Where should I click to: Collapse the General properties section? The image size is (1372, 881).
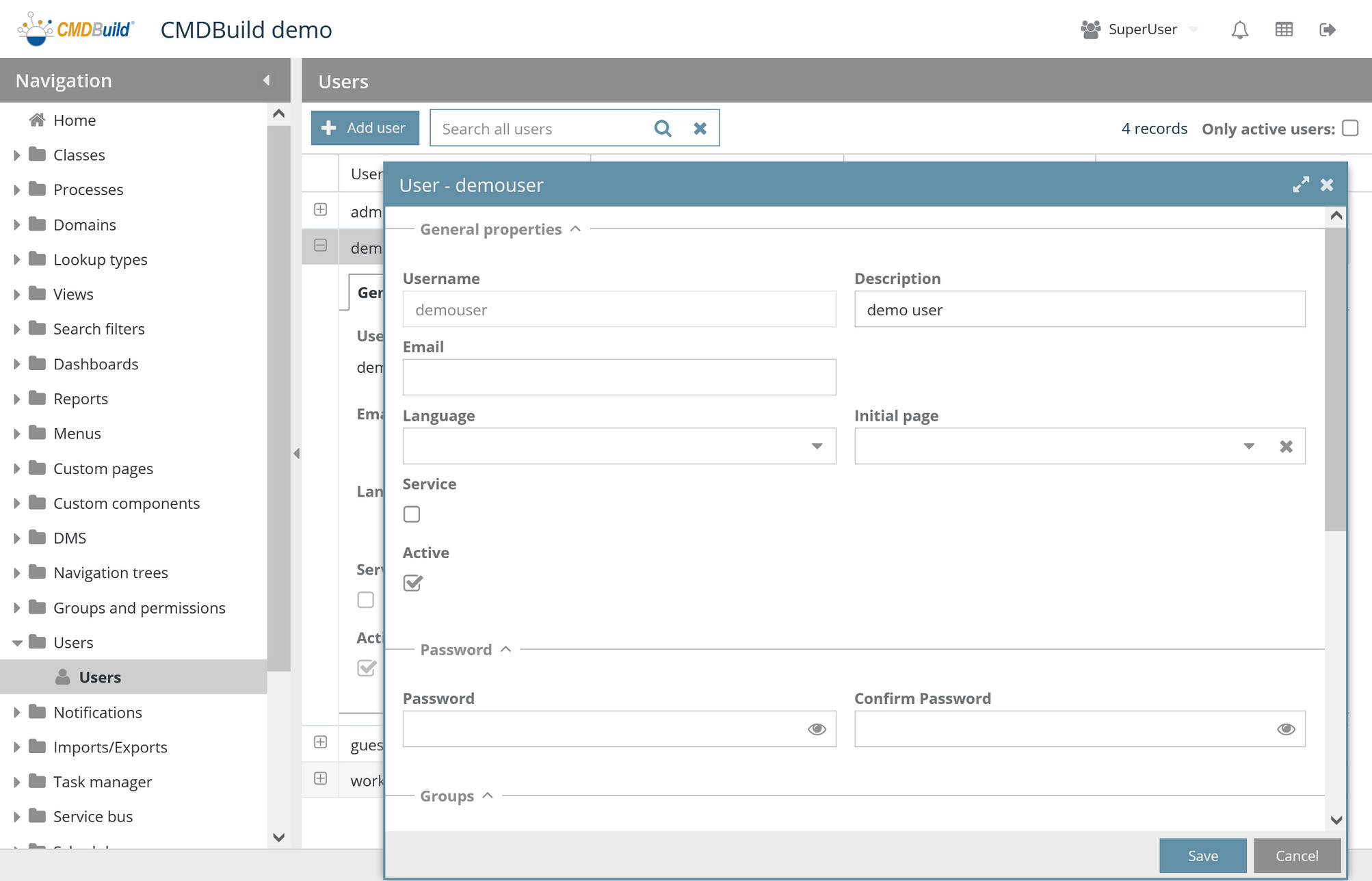pyautogui.click(x=576, y=229)
